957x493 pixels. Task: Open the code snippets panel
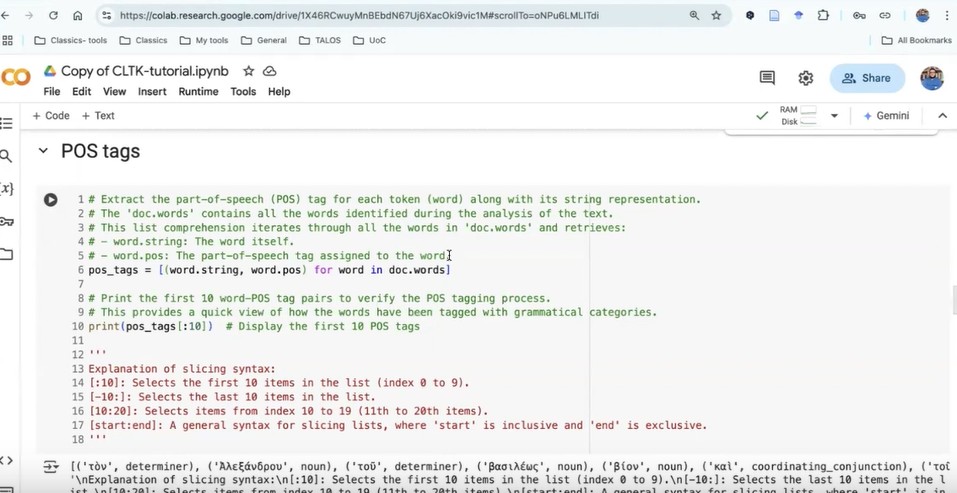coord(6,460)
